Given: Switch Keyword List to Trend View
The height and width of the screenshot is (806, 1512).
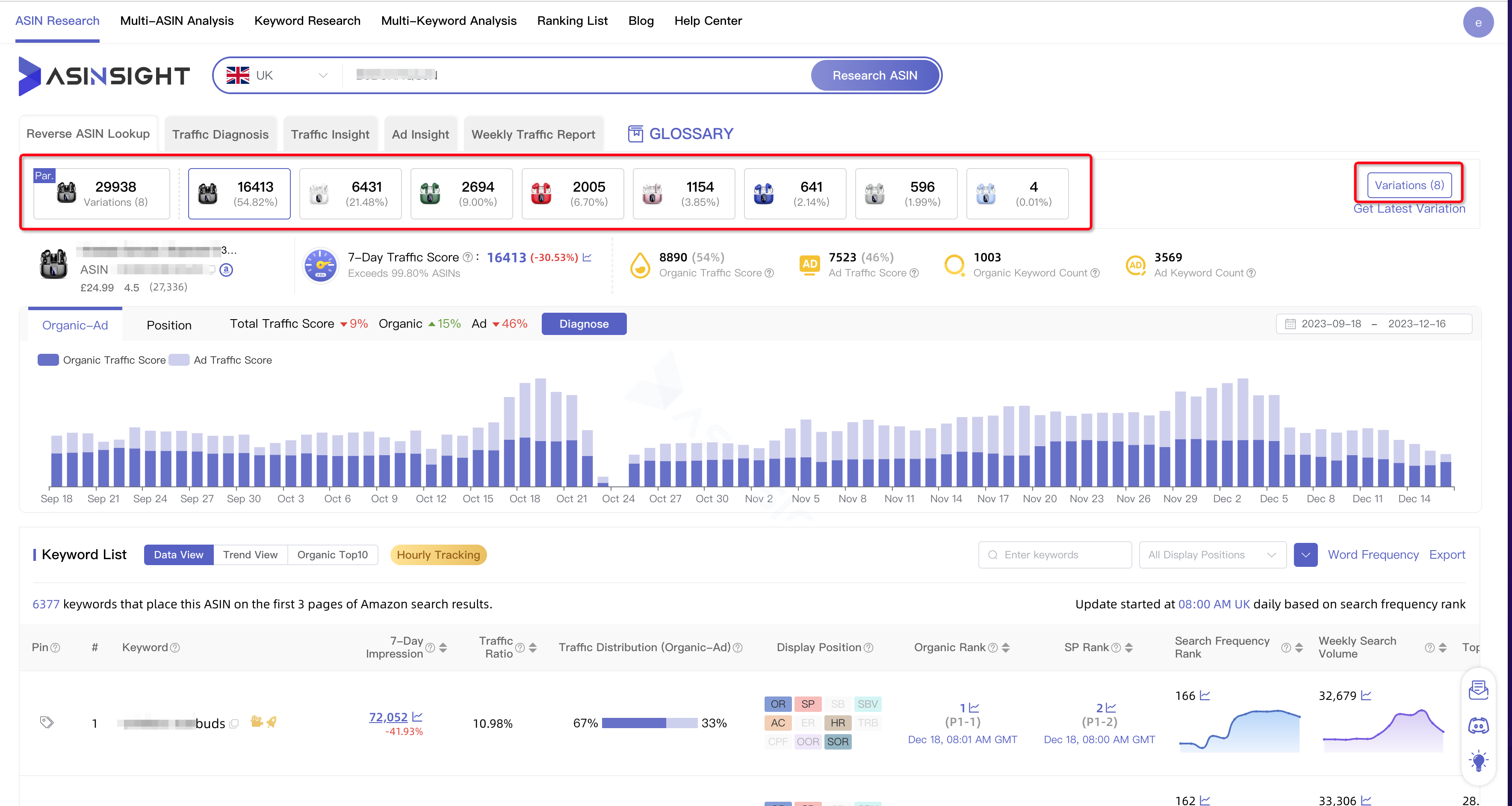Looking at the screenshot, I should click(250, 555).
